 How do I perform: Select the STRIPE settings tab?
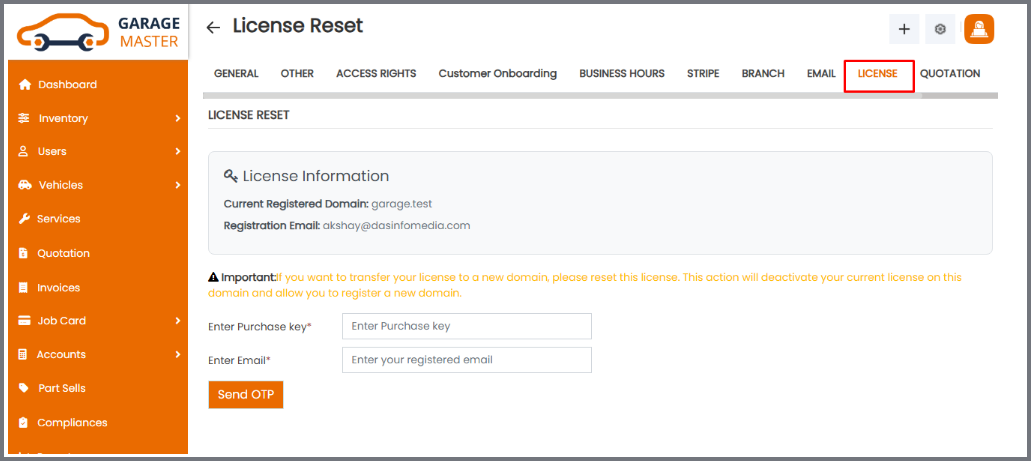pos(703,74)
